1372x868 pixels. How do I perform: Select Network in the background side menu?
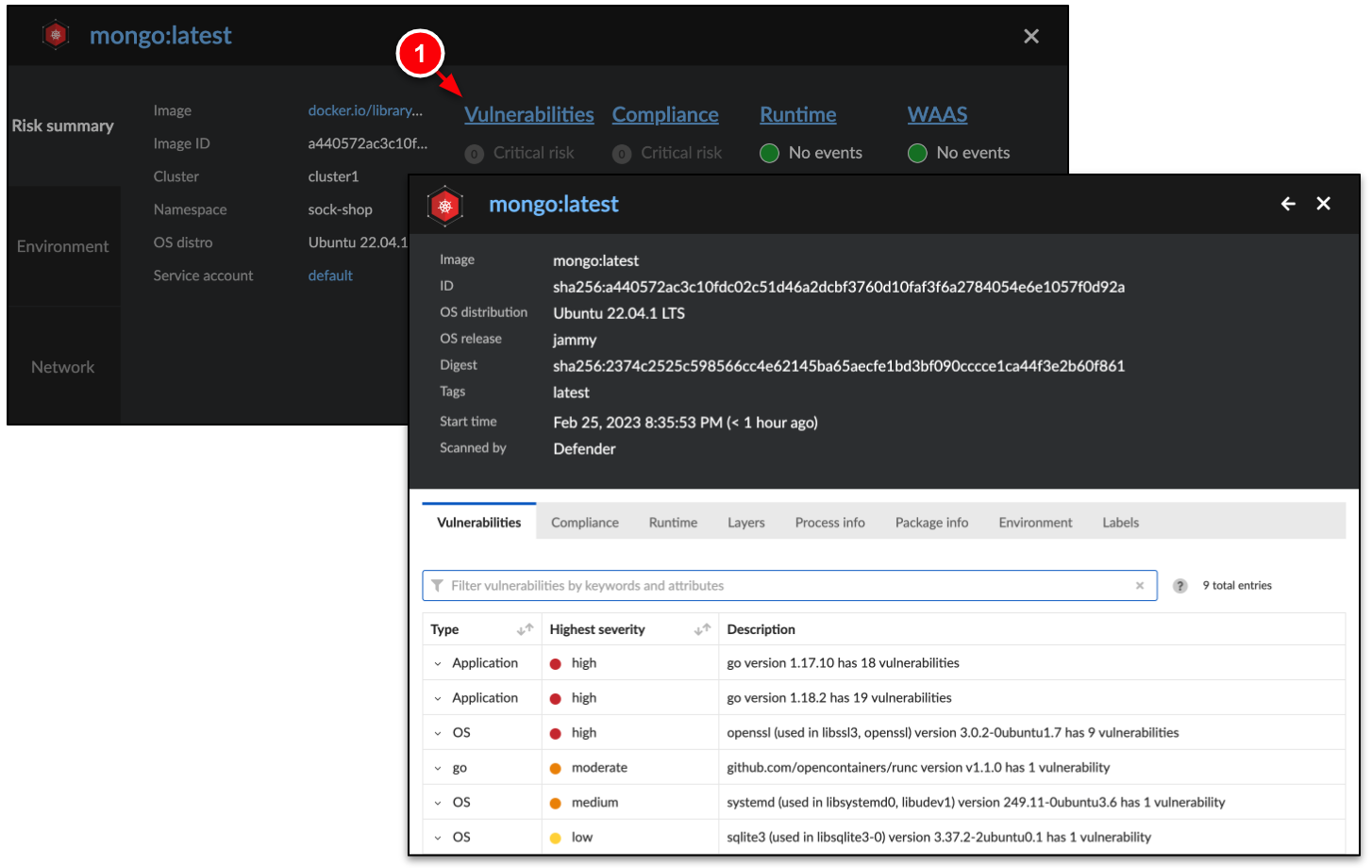[63, 367]
